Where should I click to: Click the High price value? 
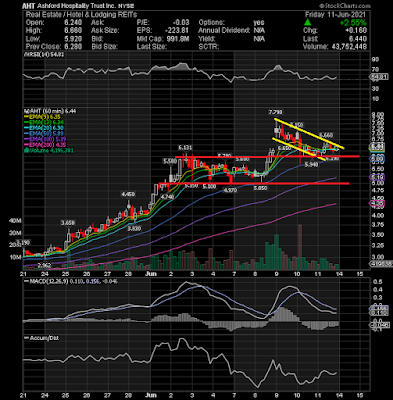73,30
